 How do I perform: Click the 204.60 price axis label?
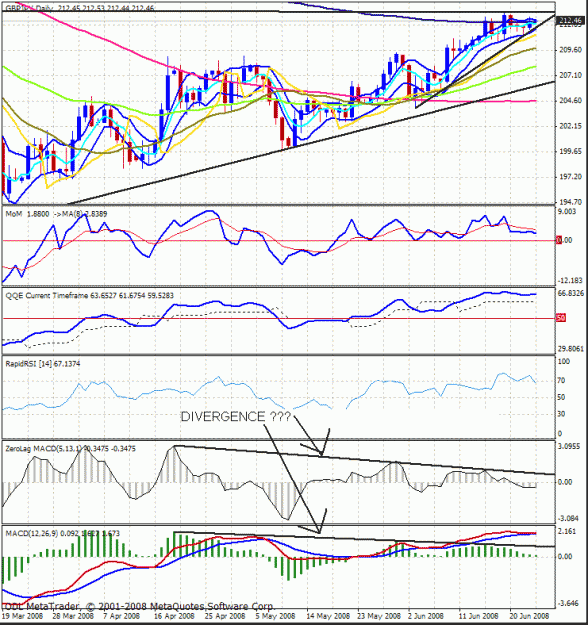tap(570, 100)
